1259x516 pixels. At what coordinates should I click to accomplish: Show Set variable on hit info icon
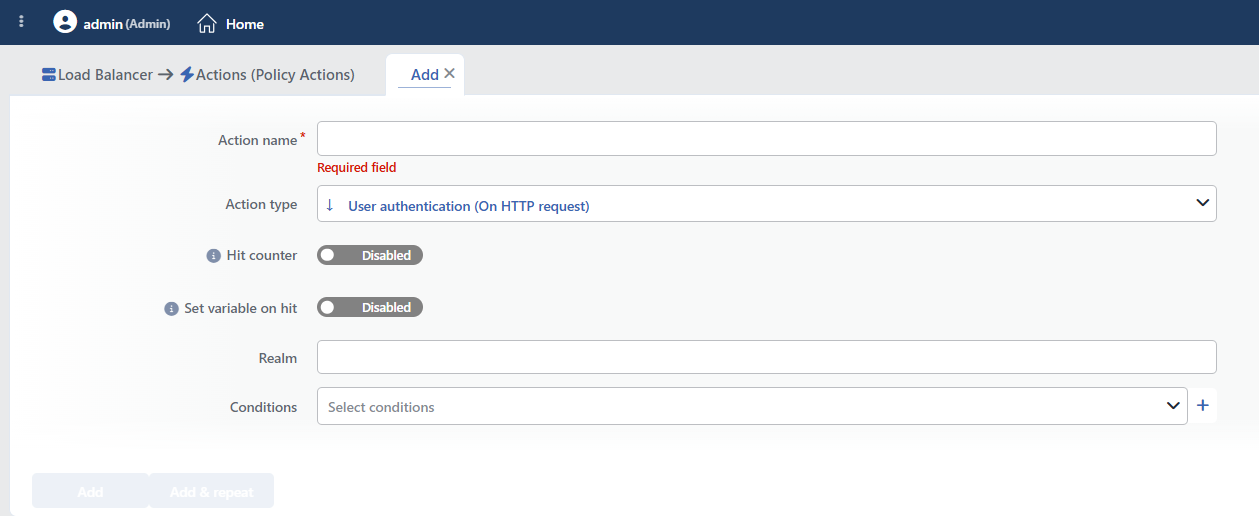click(171, 309)
